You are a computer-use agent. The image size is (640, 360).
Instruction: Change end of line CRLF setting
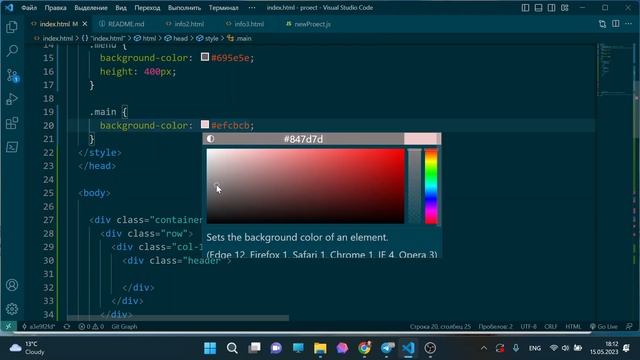tap(551, 327)
